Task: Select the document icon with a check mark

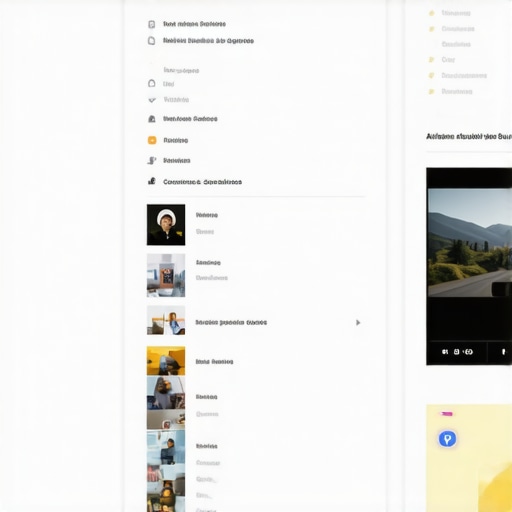Action: (x=152, y=24)
